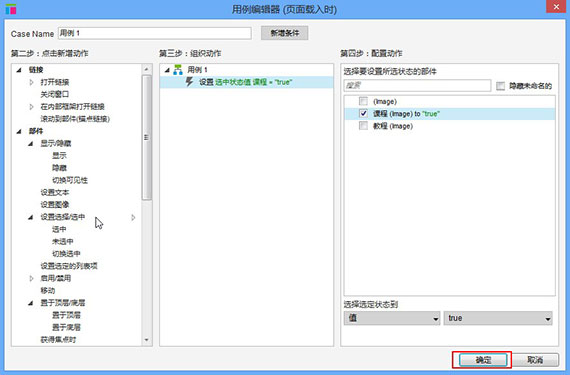Click the lightning bolt action icon

coord(189,81)
